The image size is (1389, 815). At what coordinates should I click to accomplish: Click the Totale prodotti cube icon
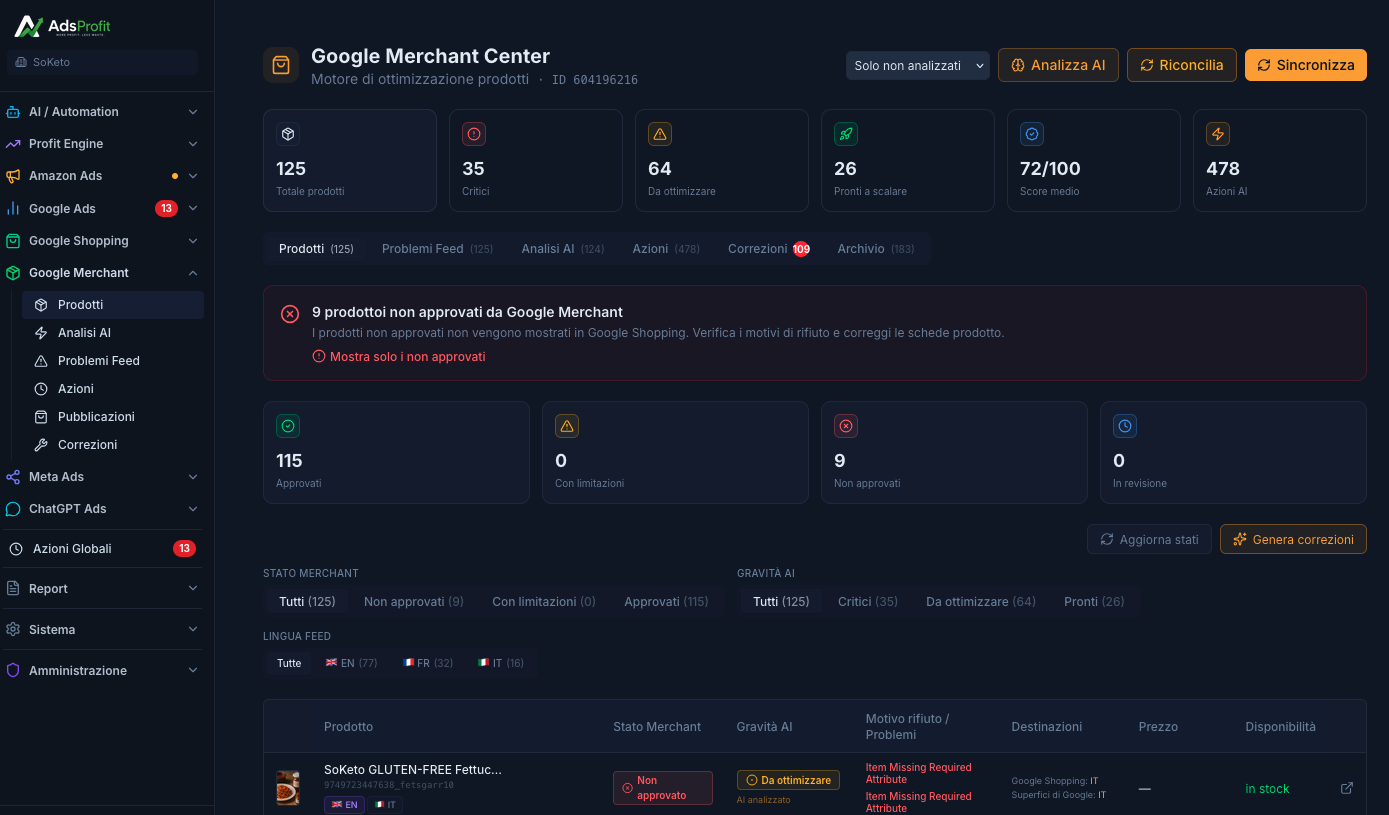tap(288, 134)
